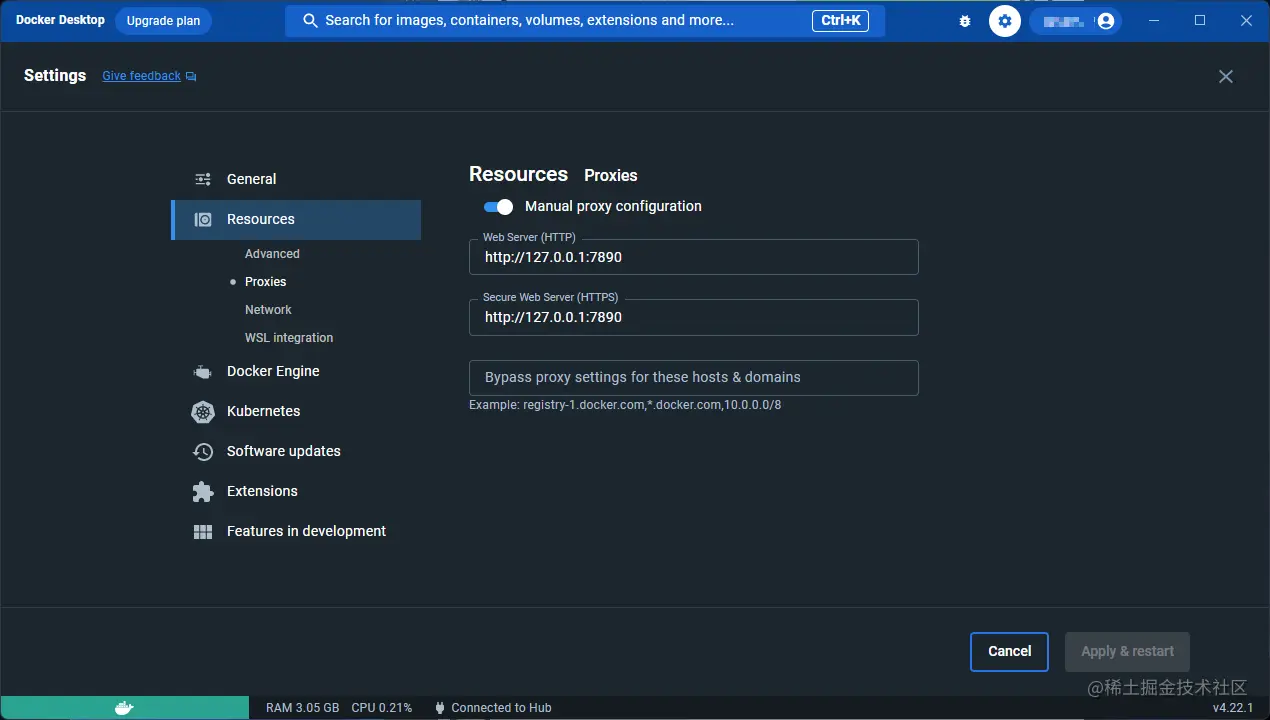Image resolution: width=1270 pixels, height=720 pixels.
Task: Select Proxies under Resources
Action: [265, 282]
